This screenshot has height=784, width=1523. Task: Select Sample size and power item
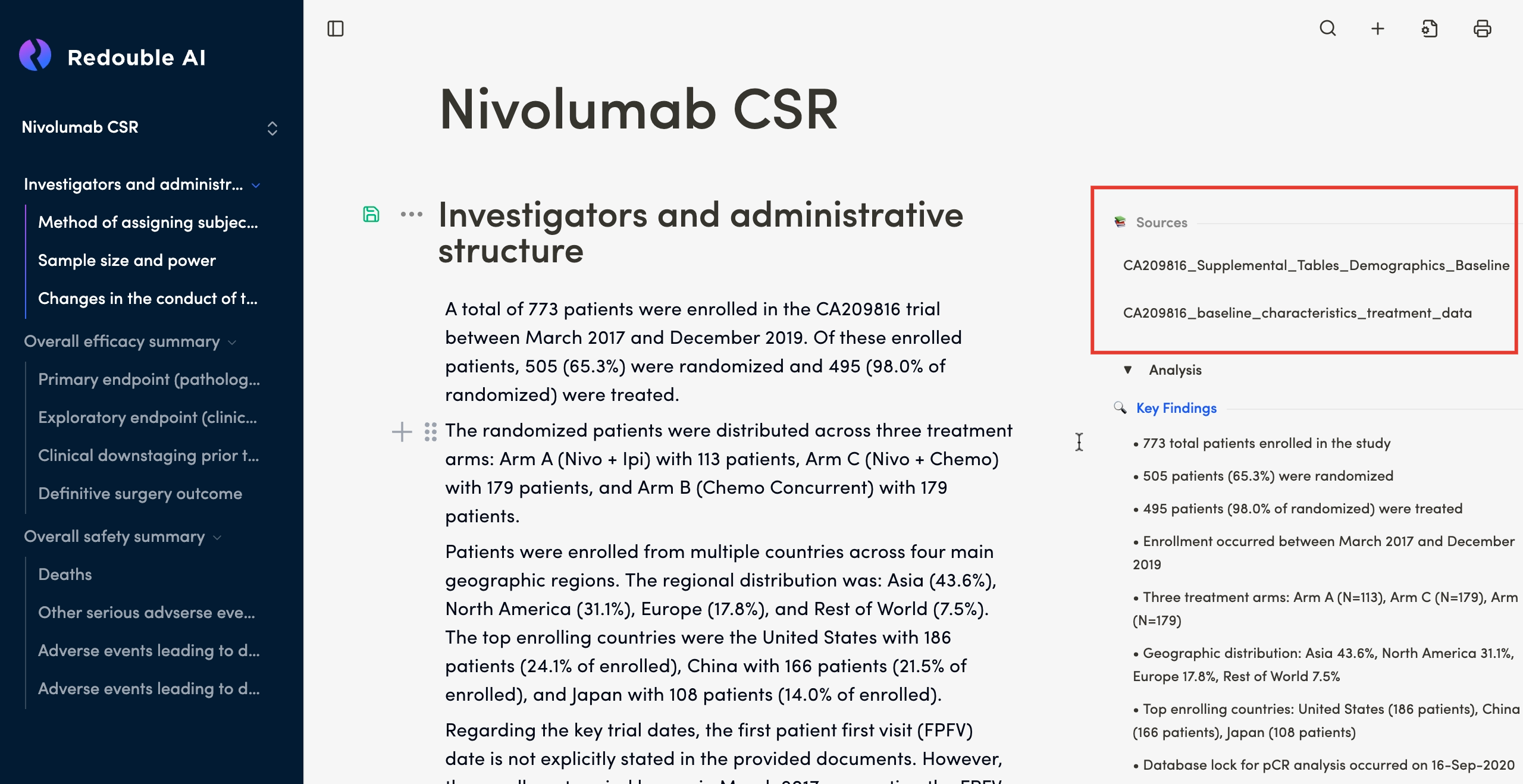(127, 261)
